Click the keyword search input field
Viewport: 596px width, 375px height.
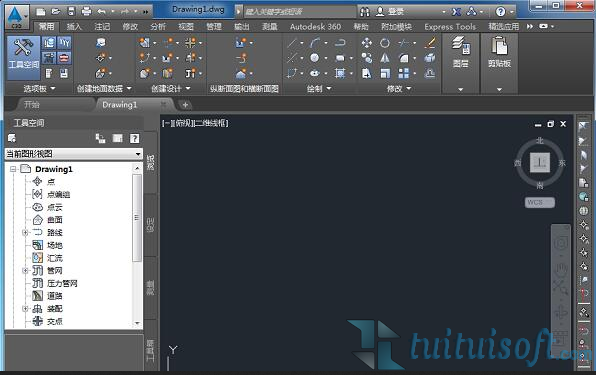[300, 12]
